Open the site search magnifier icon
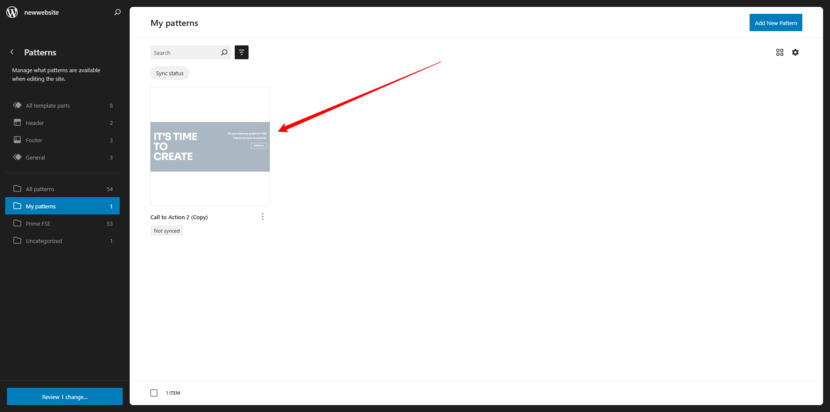The width and height of the screenshot is (830, 412). coord(118,13)
